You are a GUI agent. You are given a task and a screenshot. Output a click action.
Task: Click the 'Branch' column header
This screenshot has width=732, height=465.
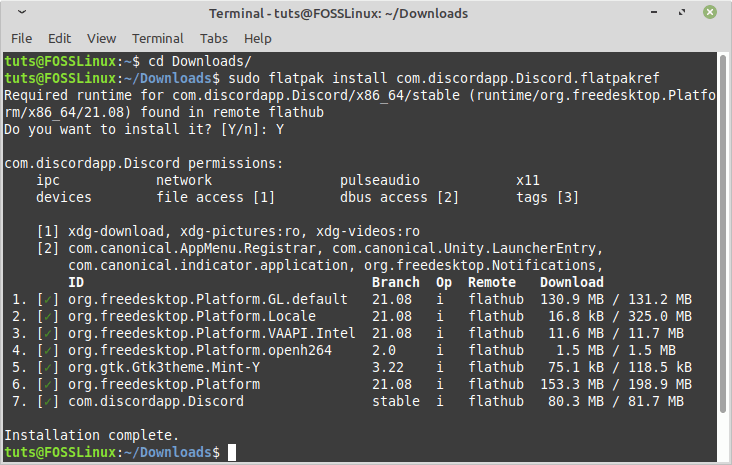pos(396,282)
